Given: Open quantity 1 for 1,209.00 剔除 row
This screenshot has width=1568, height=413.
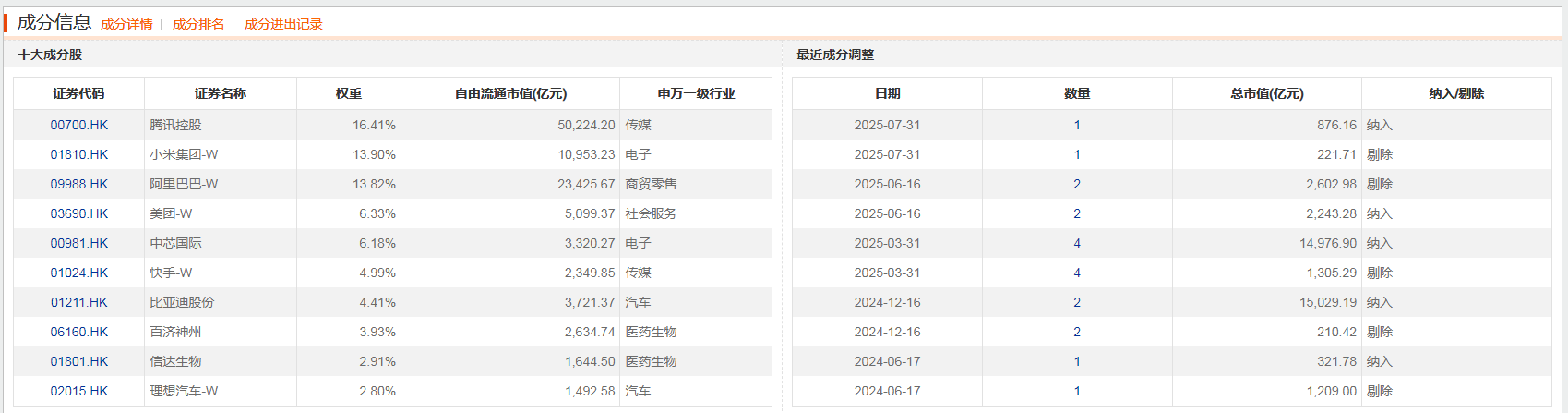Looking at the screenshot, I should (x=1077, y=391).
